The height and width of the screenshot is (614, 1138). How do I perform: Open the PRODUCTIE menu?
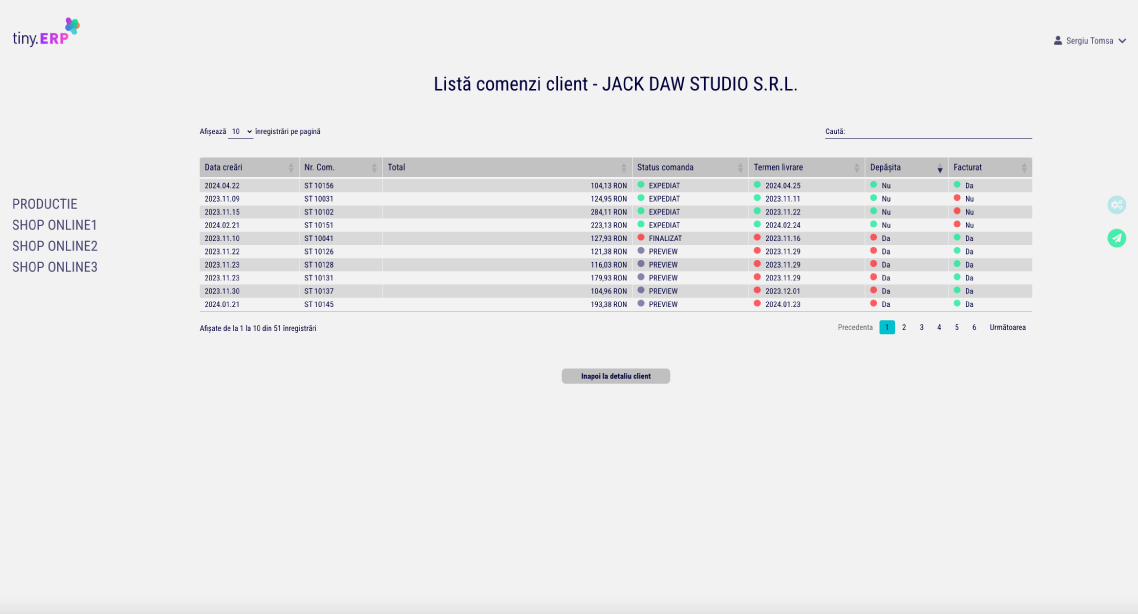point(45,205)
